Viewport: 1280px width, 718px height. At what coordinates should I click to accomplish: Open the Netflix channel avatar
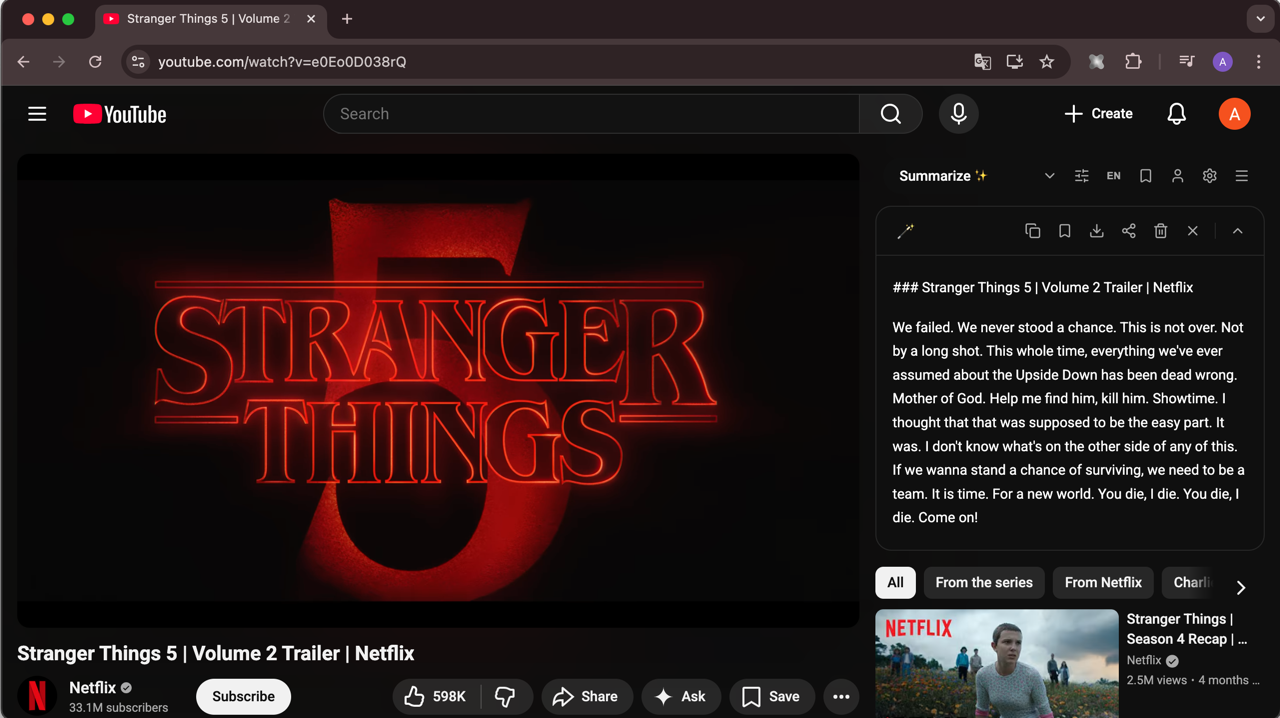[37, 696]
